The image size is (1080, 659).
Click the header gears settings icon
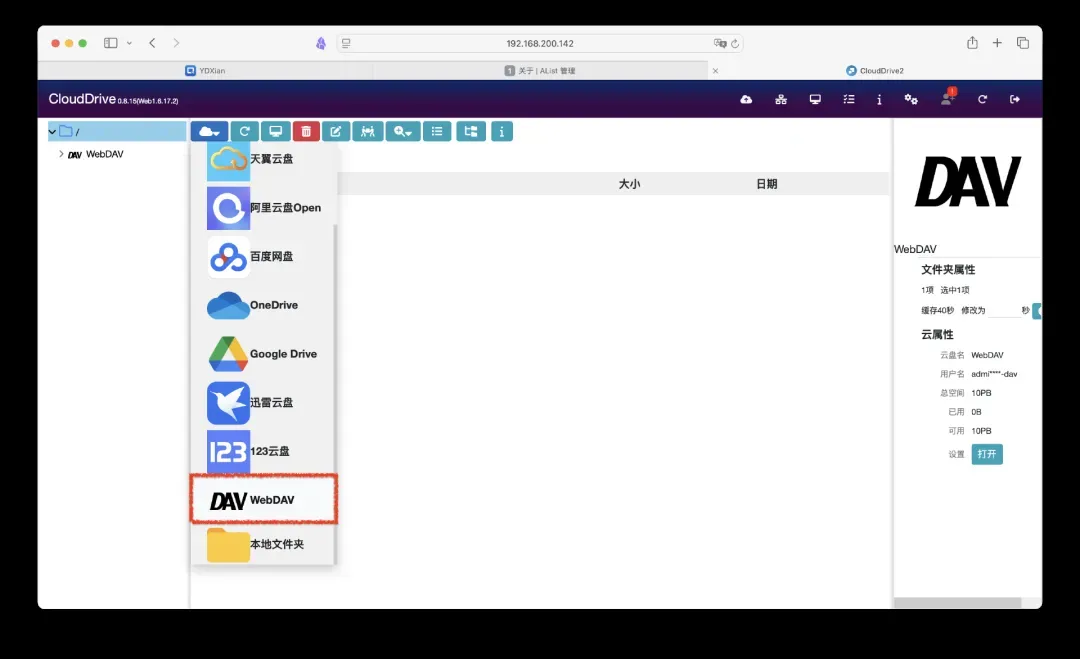coord(911,99)
